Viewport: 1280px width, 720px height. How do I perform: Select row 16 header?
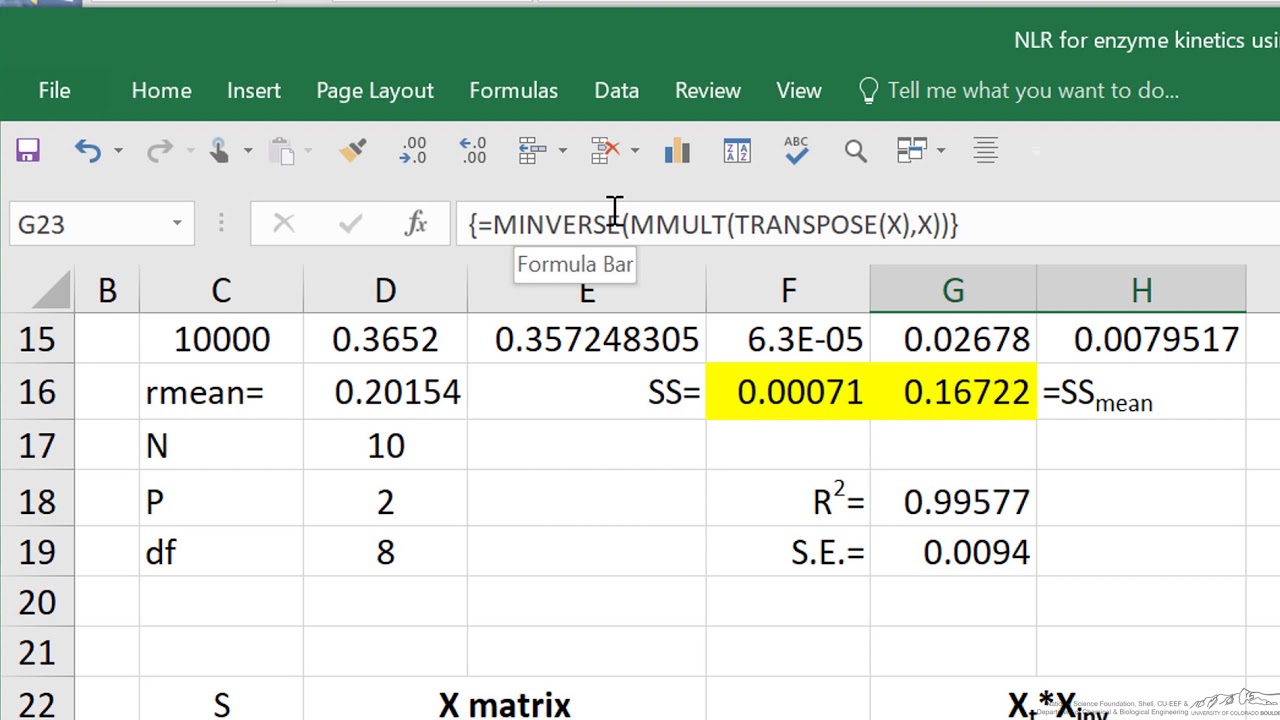[x=37, y=391]
